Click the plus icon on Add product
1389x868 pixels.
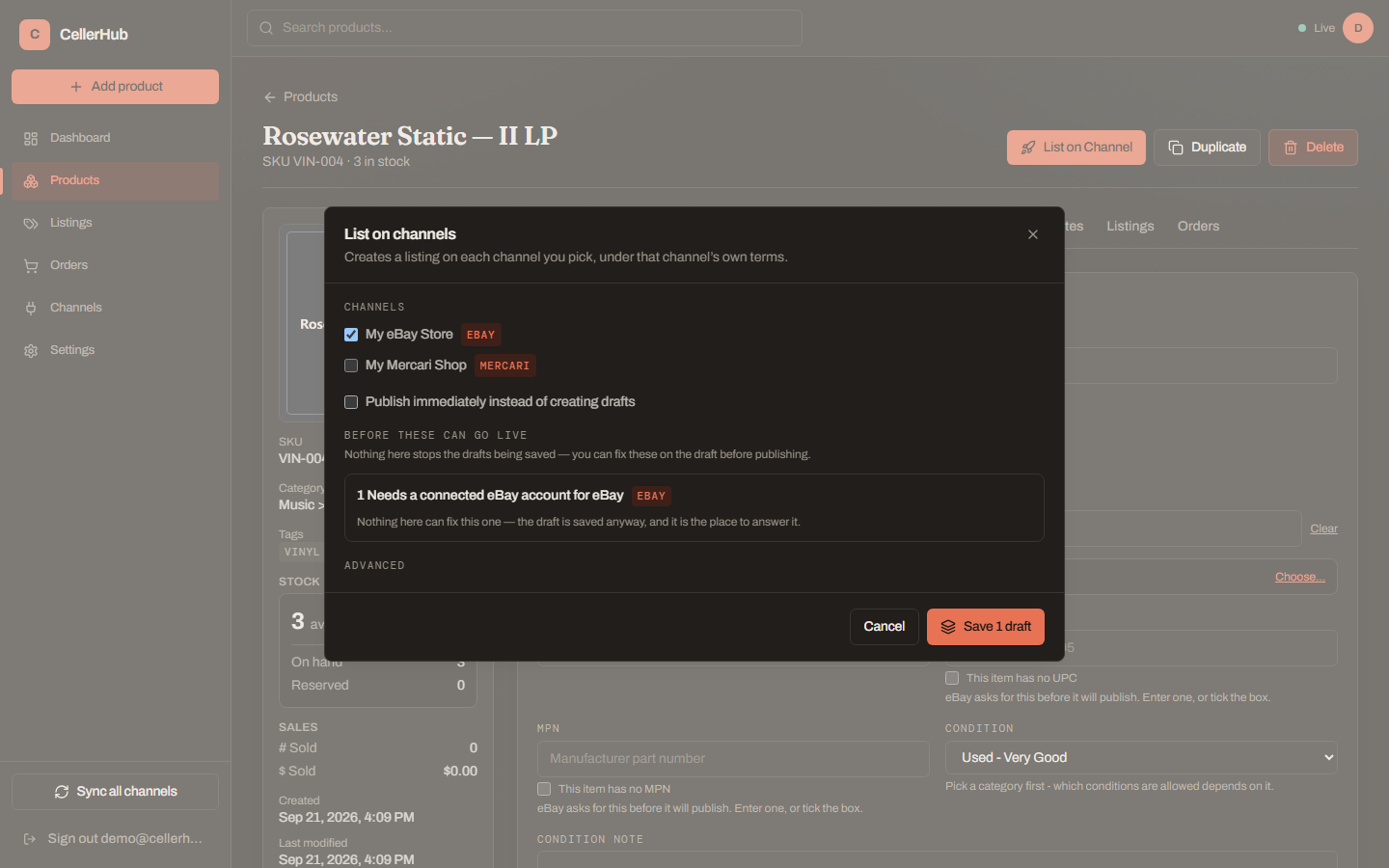pos(76,87)
